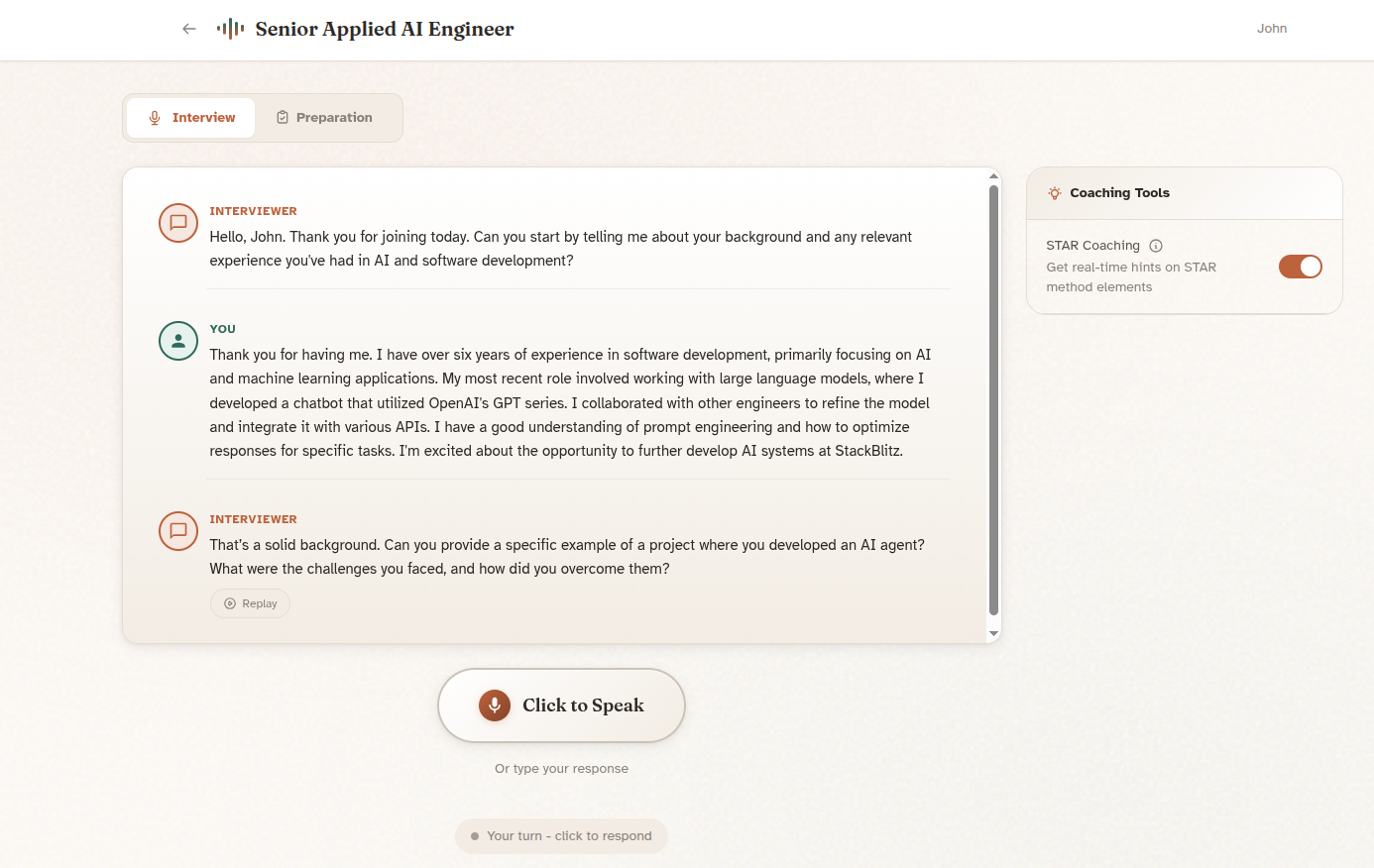Open the John user menu
This screenshot has height=868, width=1374.
click(1272, 29)
